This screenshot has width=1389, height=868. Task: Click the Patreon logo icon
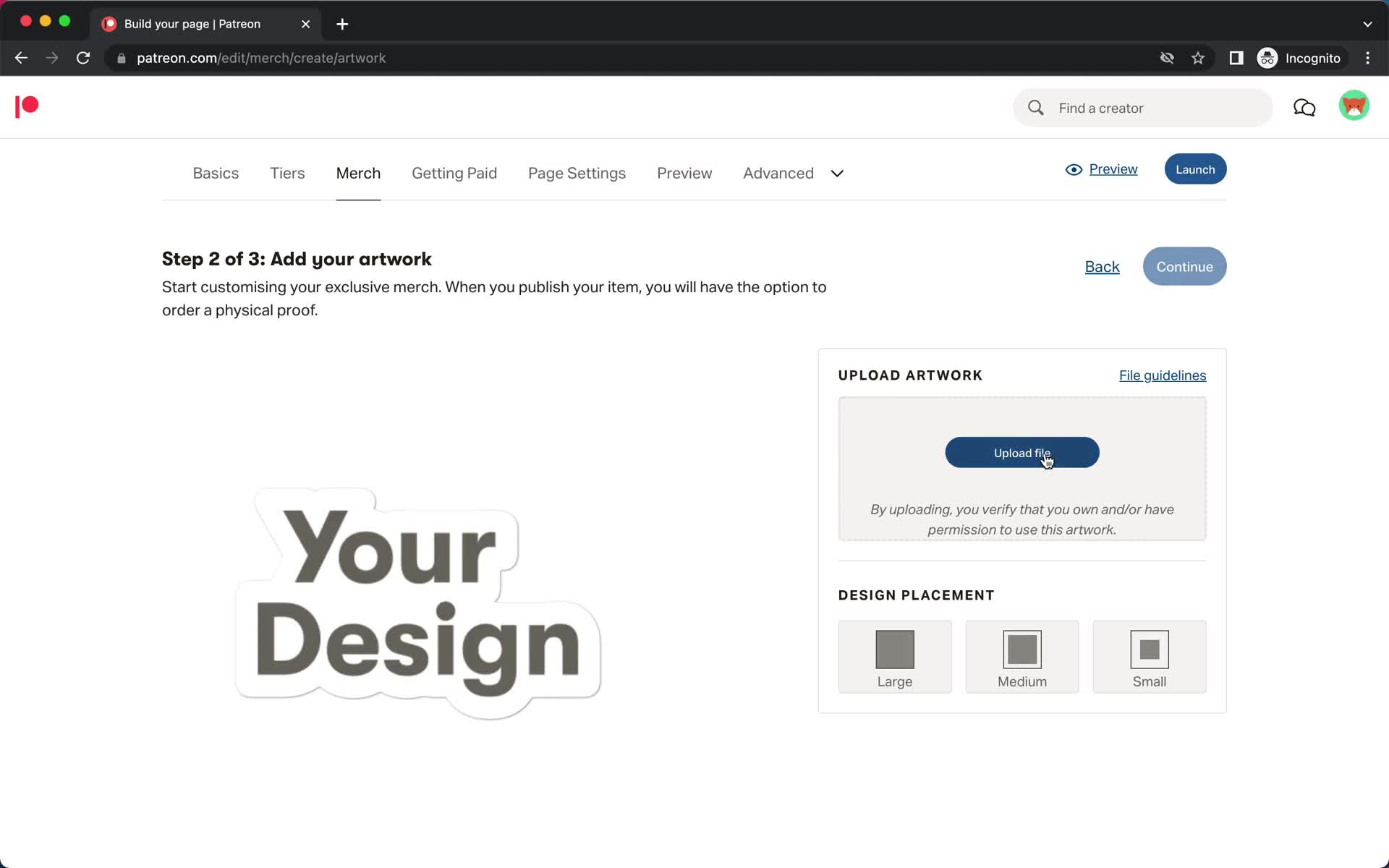pyautogui.click(x=26, y=107)
